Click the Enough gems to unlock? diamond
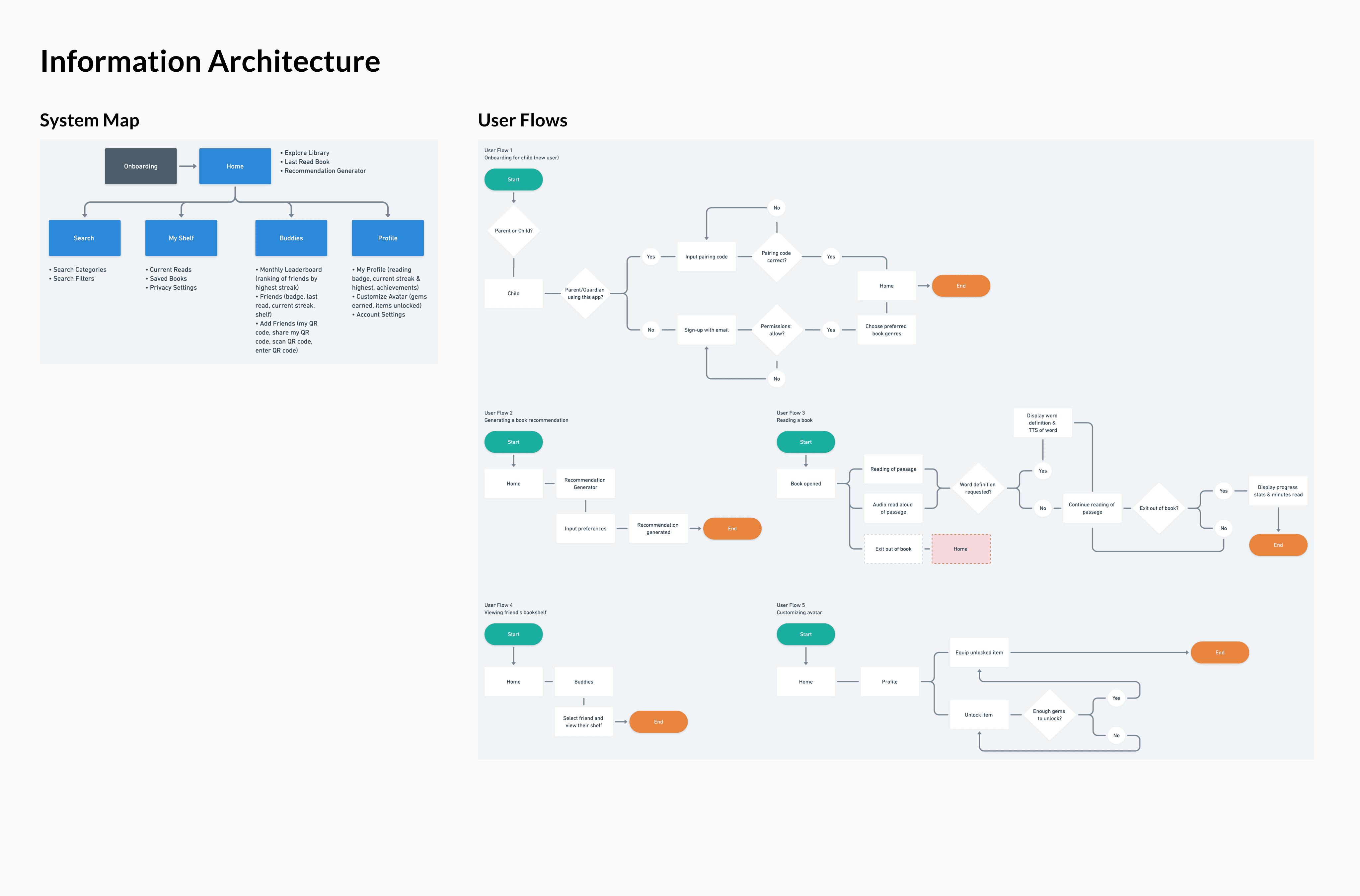Viewport: 1360px width, 896px height. tap(1049, 715)
